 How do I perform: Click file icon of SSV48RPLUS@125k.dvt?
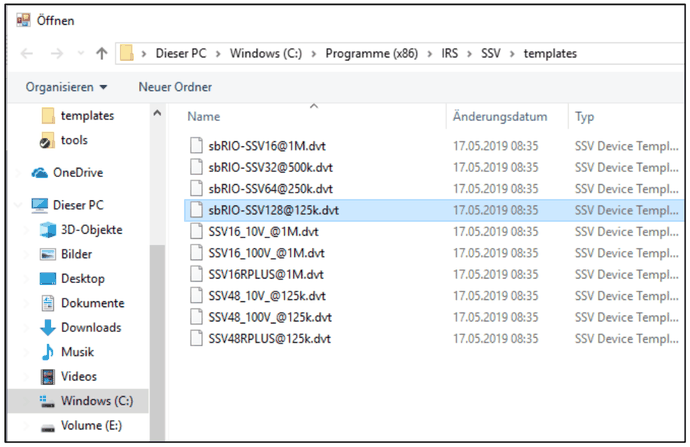[196, 338]
